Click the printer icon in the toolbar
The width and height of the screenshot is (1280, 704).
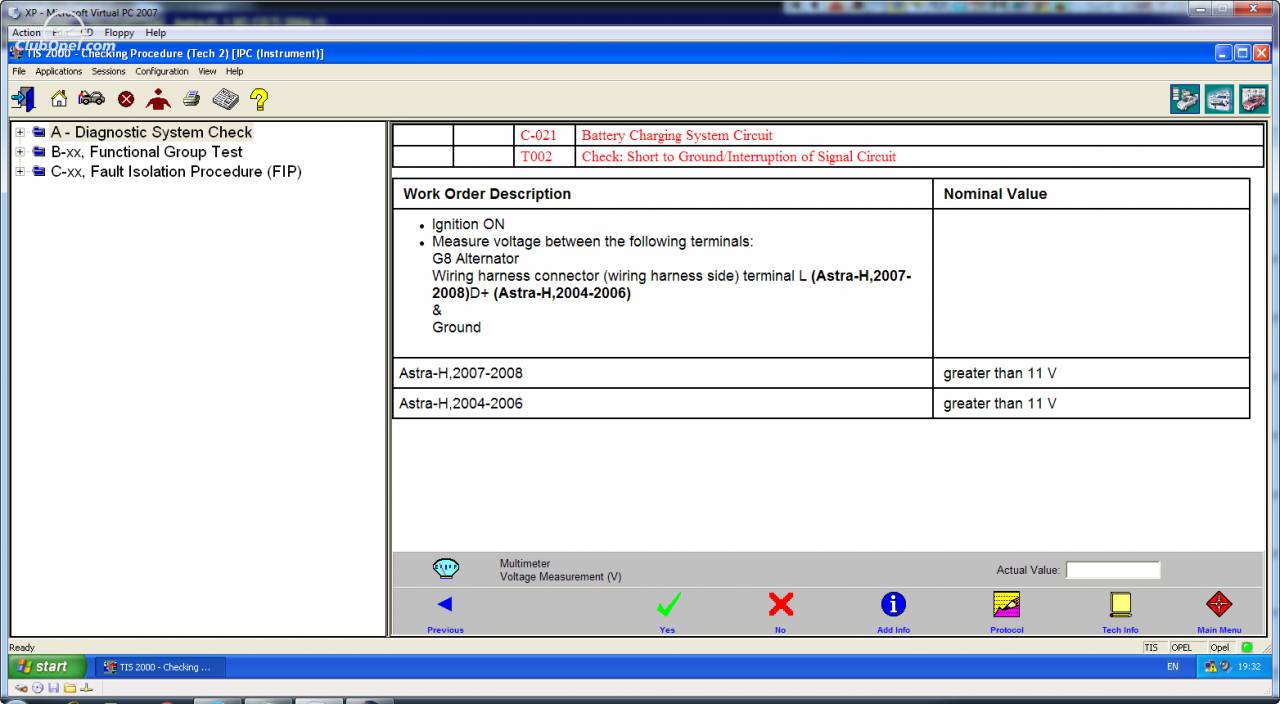(191, 99)
